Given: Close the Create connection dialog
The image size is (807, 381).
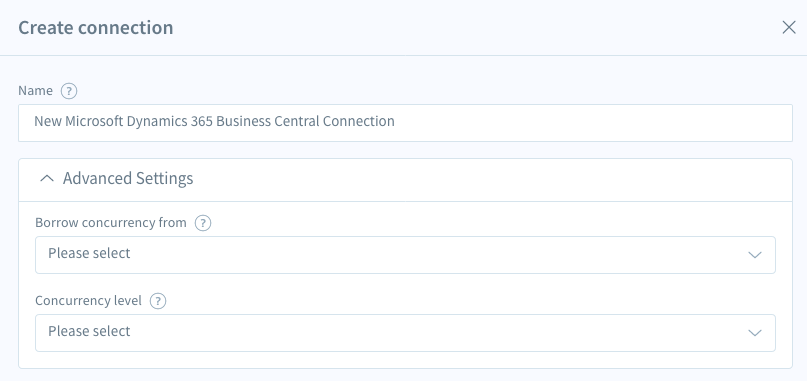Looking at the screenshot, I should [x=788, y=27].
